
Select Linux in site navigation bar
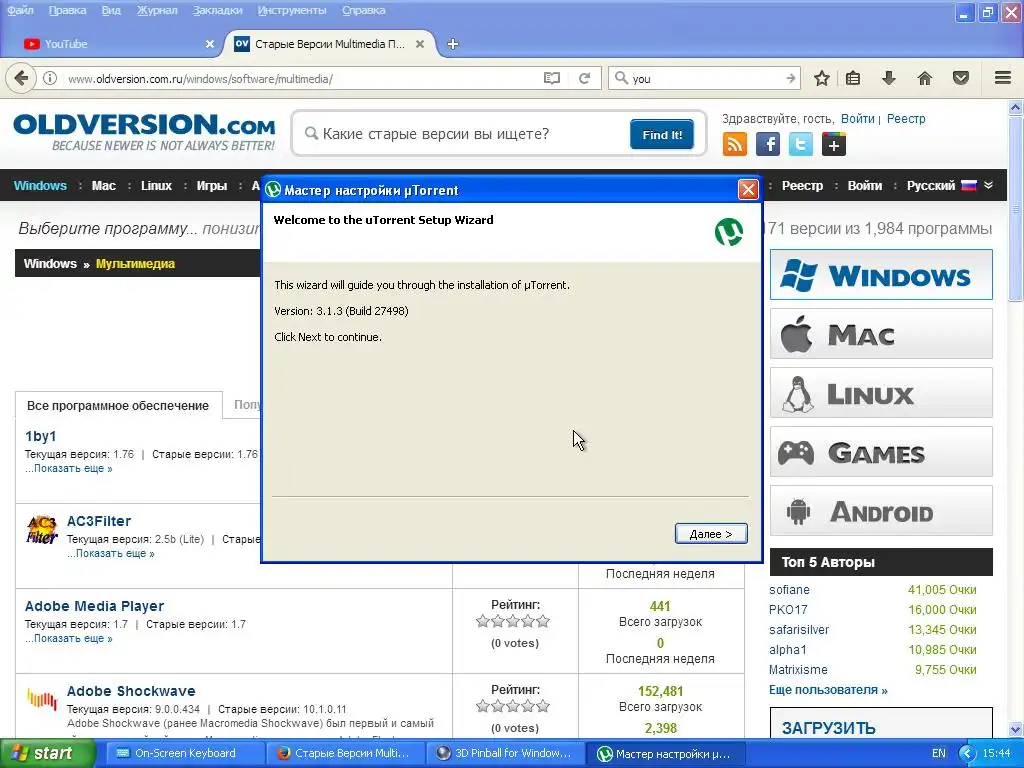[157, 185]
